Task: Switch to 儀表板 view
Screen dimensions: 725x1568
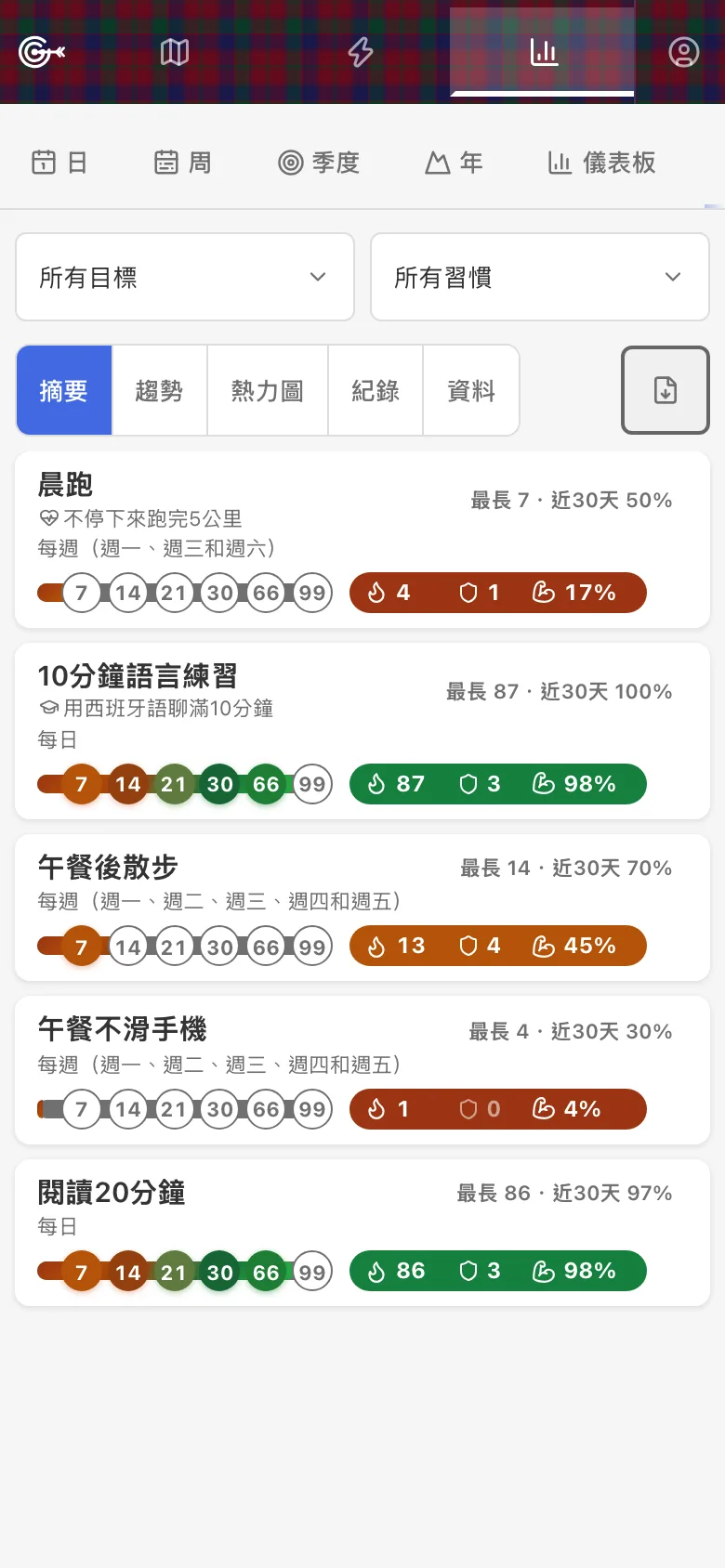Action: pyautogui.click(x=601, y=163)
